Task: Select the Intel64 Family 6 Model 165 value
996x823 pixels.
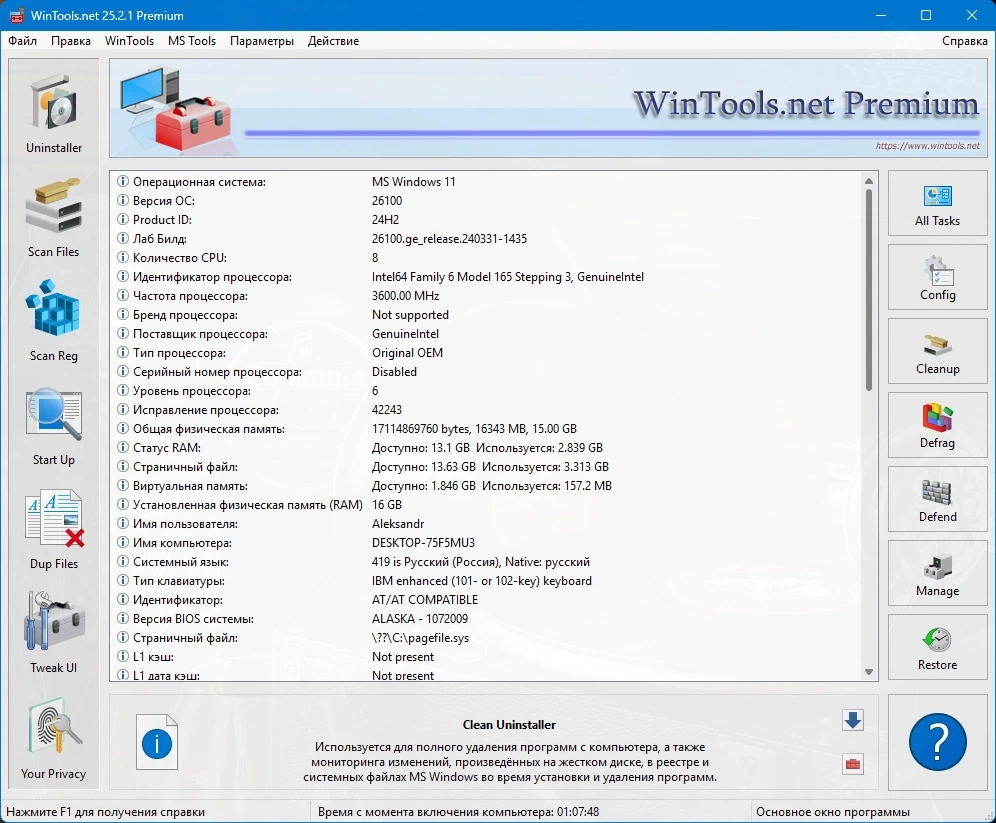Action: coord(508,277)
